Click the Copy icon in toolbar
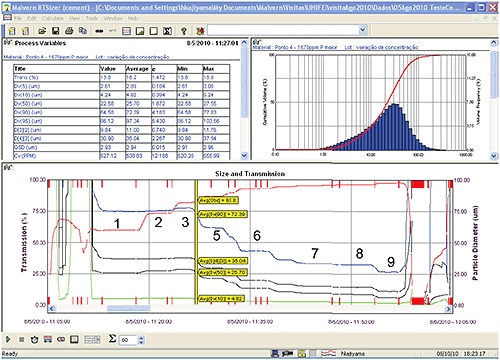Image resolution: width=500 pixels, height=360 pixels. coord(83,31)
